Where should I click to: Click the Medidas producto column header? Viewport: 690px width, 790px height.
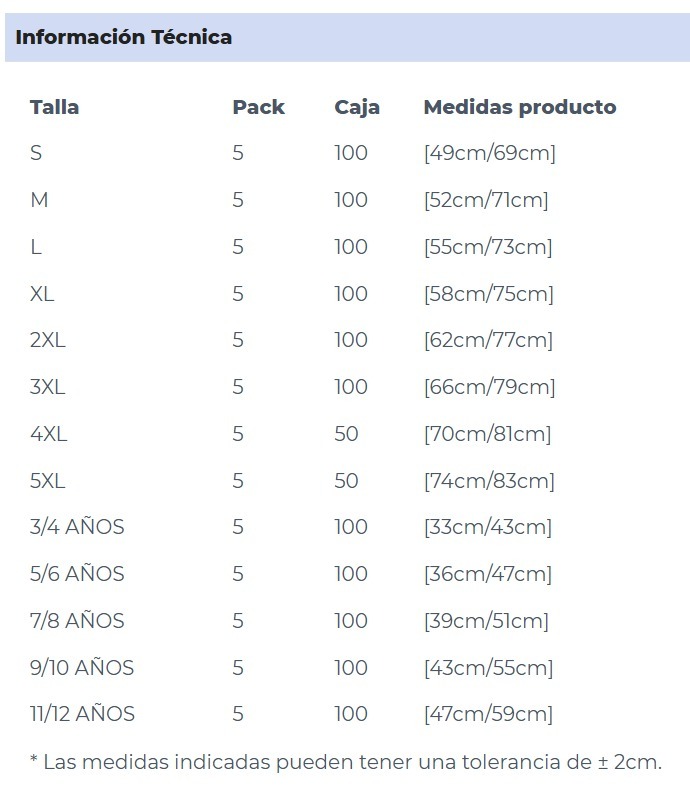tap(520, 107)
